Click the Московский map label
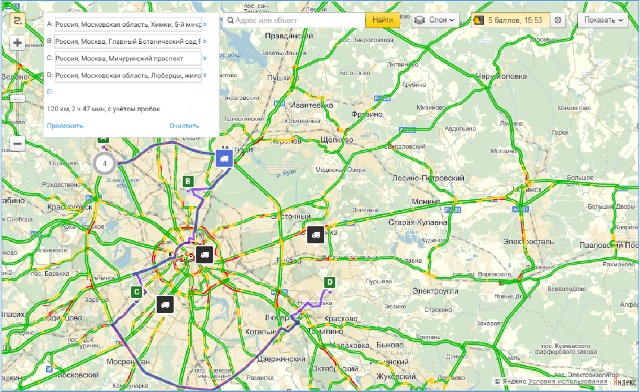 click(78, 375)
